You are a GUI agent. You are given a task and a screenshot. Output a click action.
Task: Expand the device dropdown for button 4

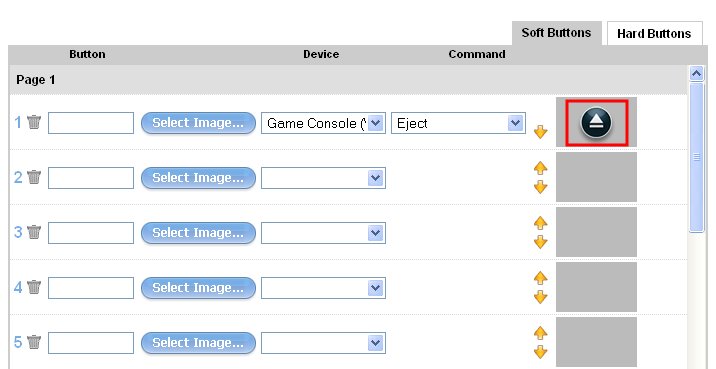[x=323, y=288]
